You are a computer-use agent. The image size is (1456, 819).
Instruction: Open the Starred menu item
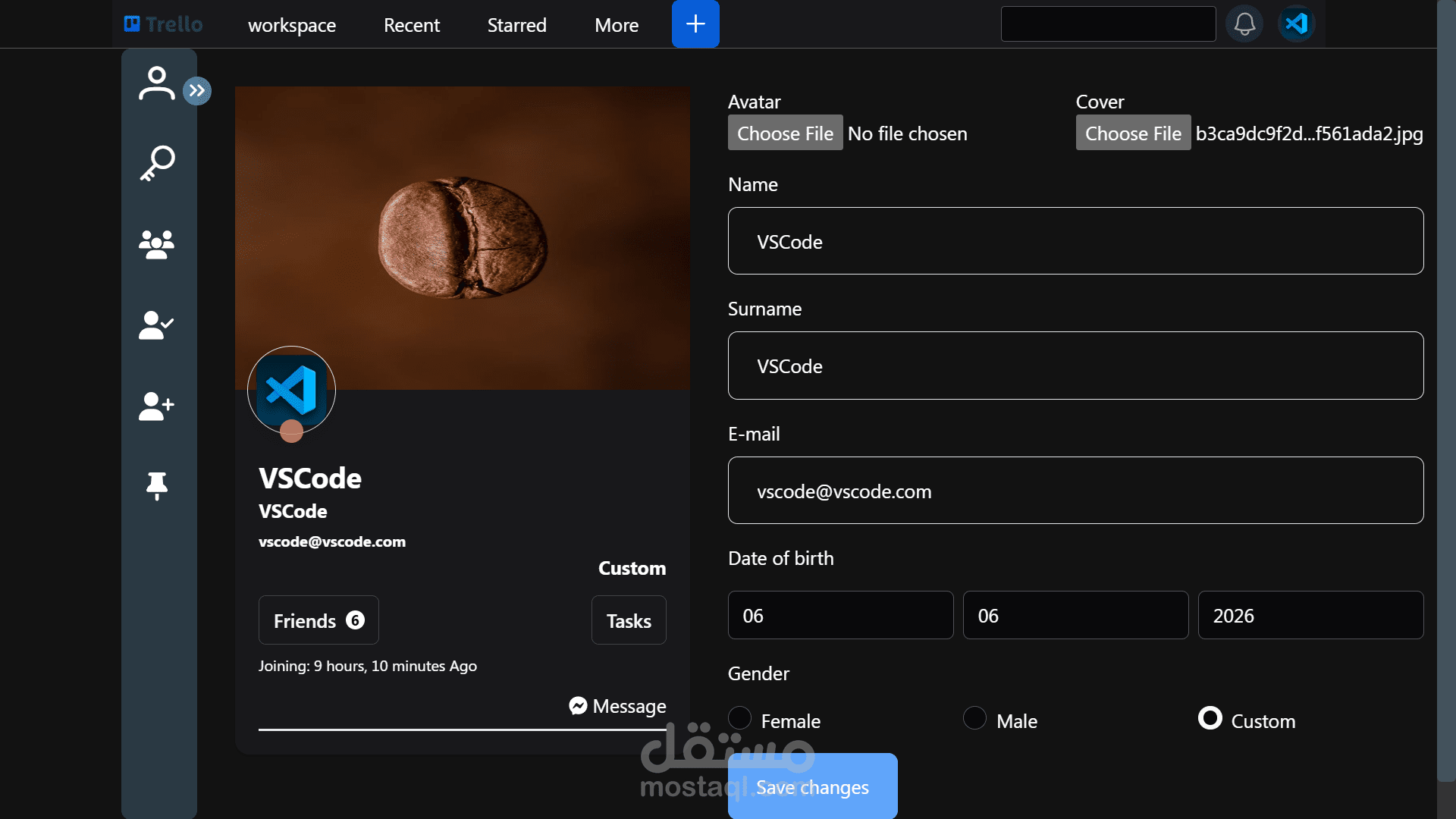[x=516, y=25]
